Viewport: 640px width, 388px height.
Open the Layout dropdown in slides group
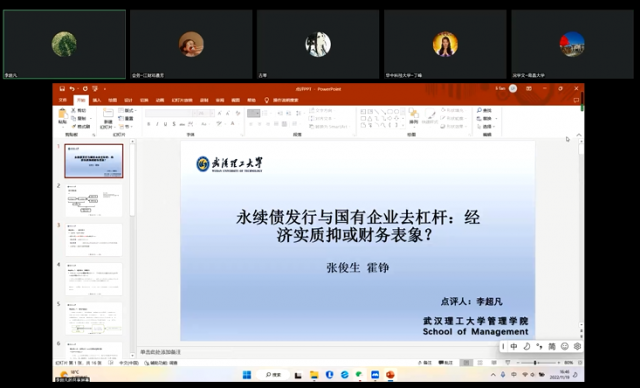[x=127, y=111]
